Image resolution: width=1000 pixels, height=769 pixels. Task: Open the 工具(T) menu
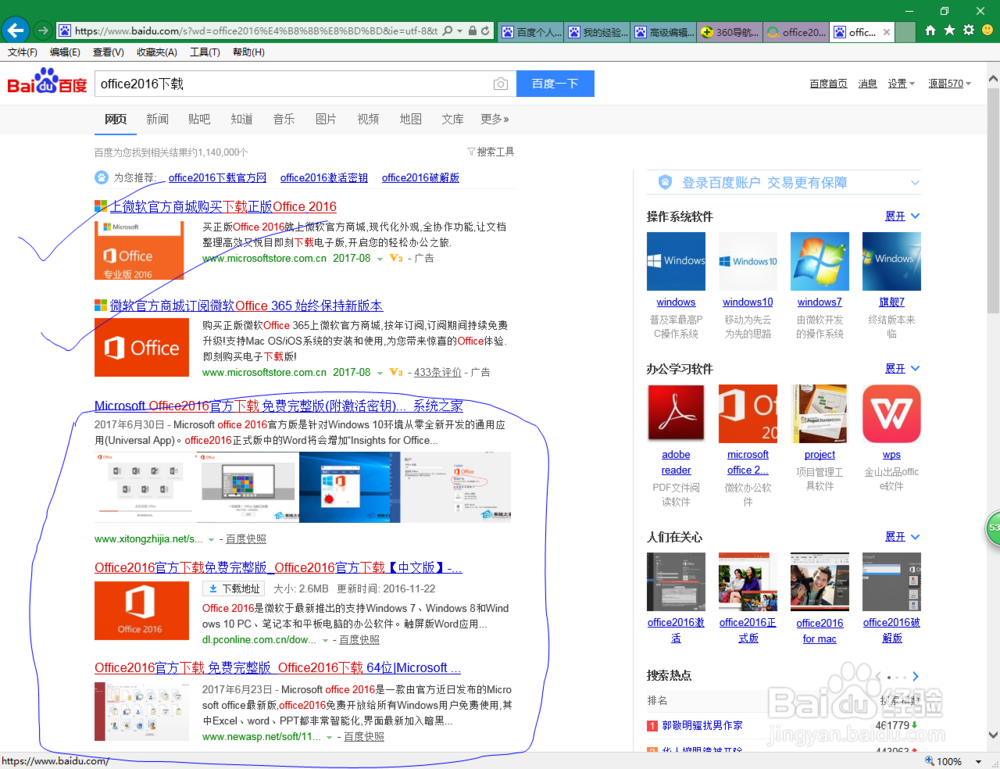click(x=205, y=52)
